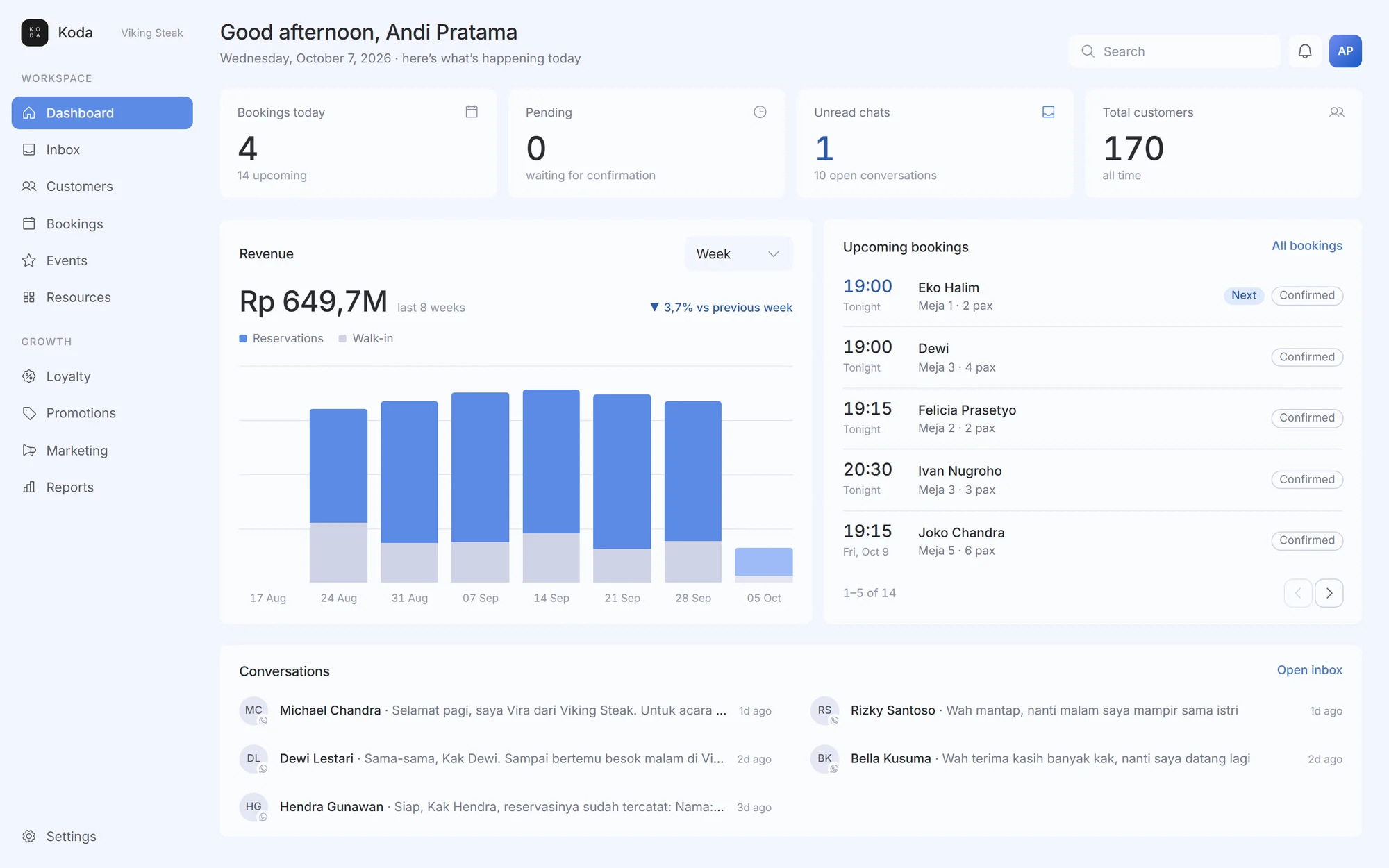Open Inbox in sidebar

point(102,150)
